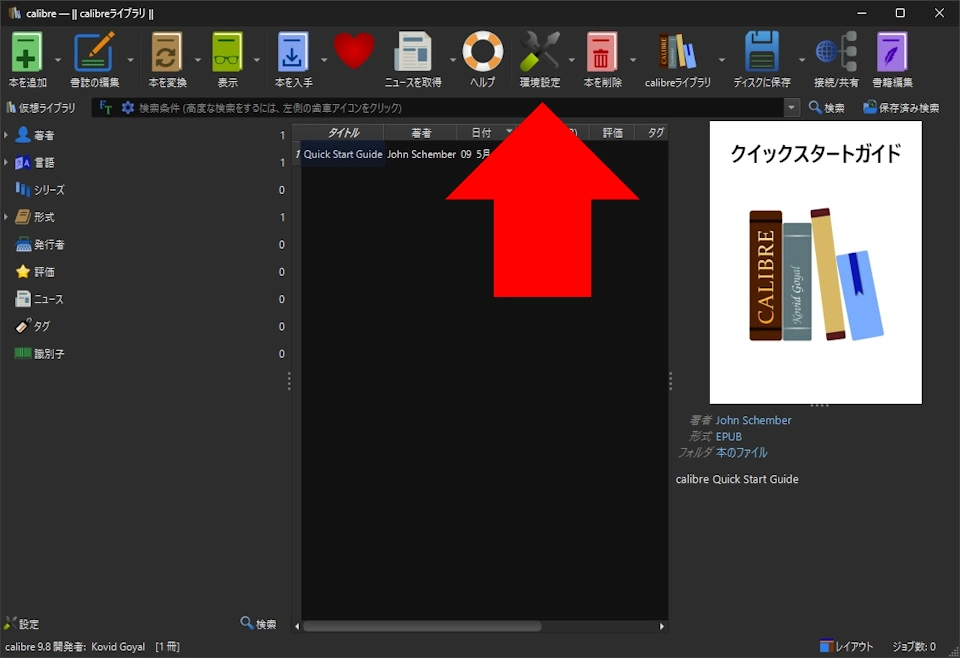The image size is (960, 658).
Task: Click the Help (ヘルプ) lifebuoy icon
Action: click(482, 51)
